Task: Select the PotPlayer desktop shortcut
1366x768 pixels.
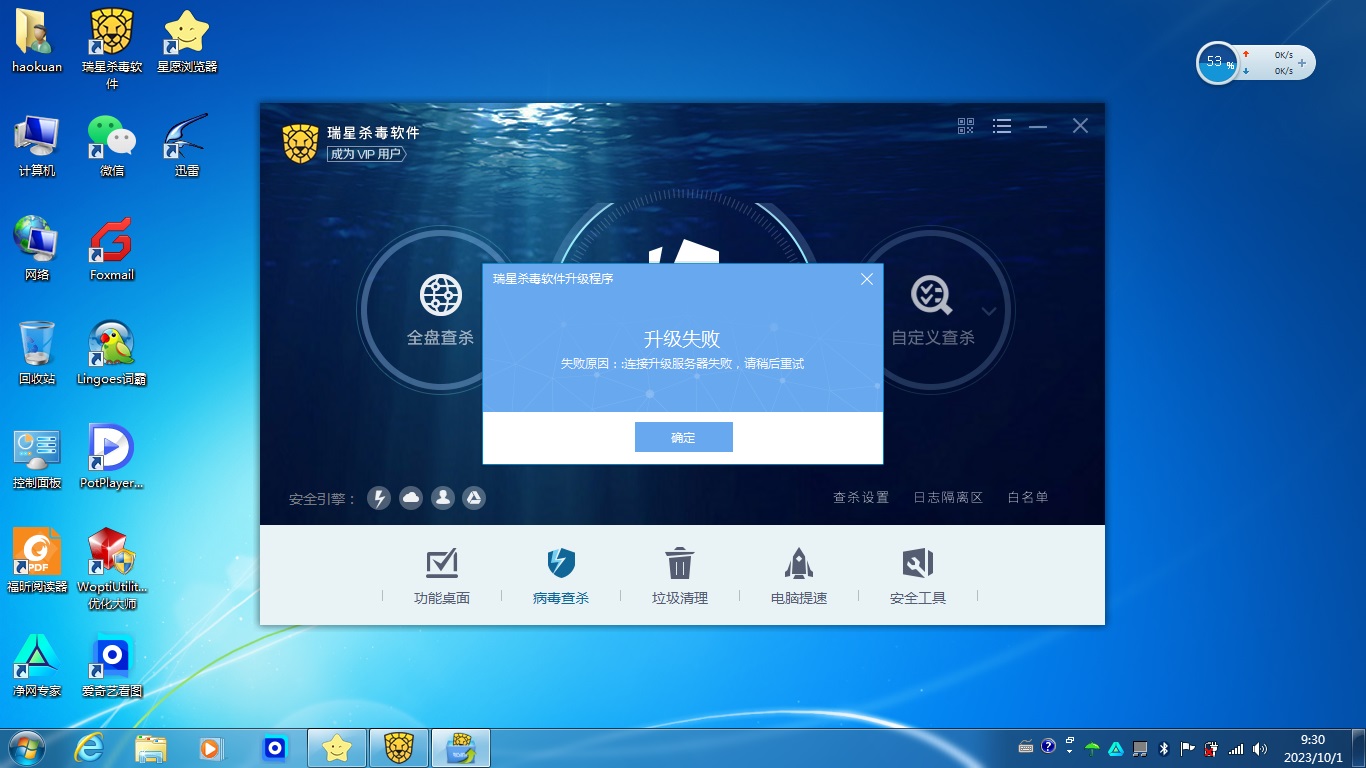Action: [x=112, y=457]
